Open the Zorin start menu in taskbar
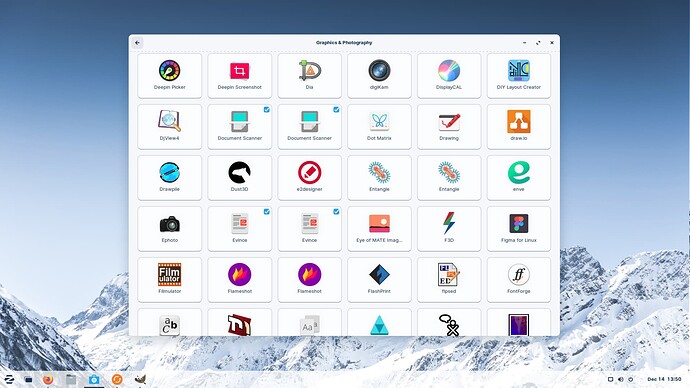This screenshot has height=388, width=690. tap(9, 379)
